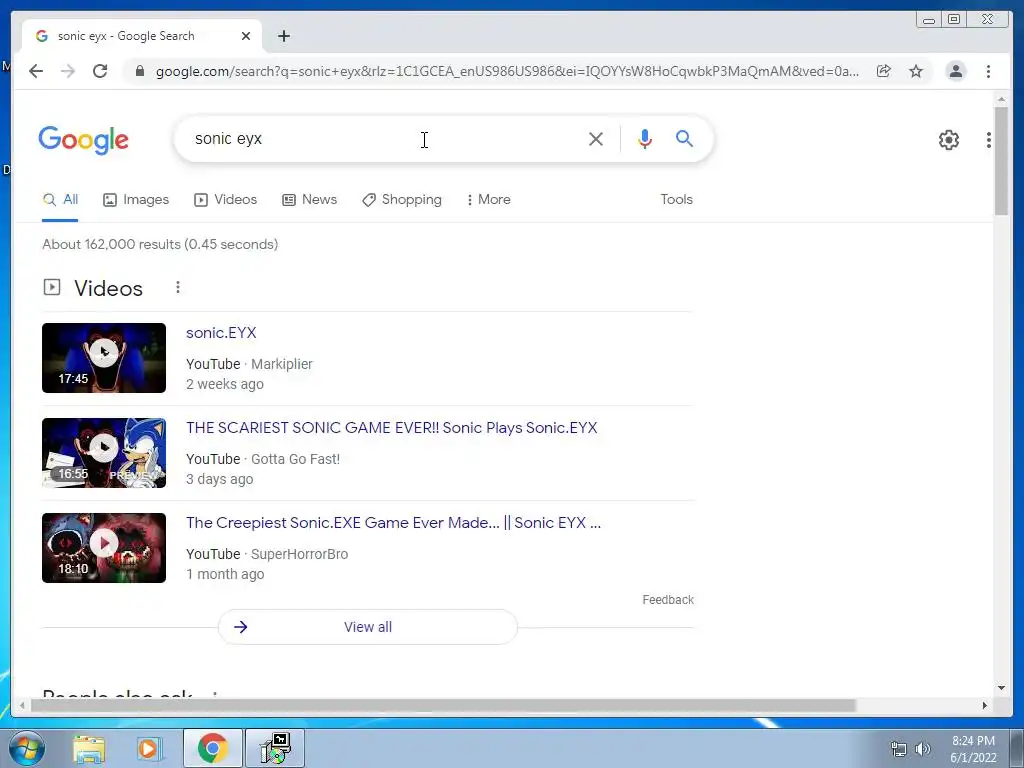Play the Gotta Go Fast video thumbnail
The image size is (1024, 768).
tap(104, 453)
